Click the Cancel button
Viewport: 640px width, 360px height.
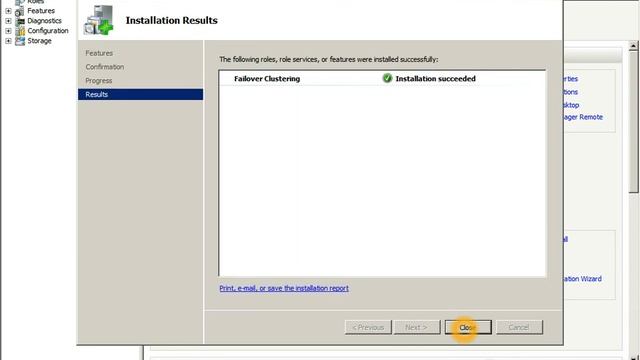519,327
